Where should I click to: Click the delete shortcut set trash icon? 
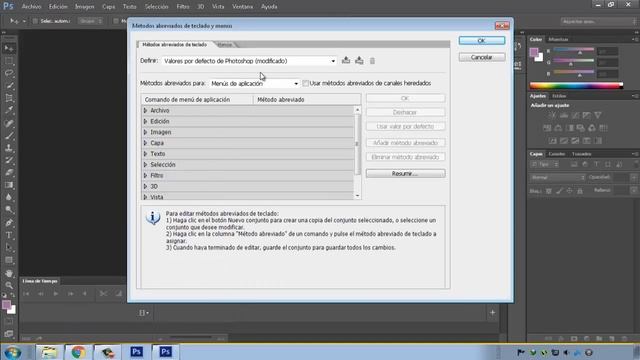372,61
